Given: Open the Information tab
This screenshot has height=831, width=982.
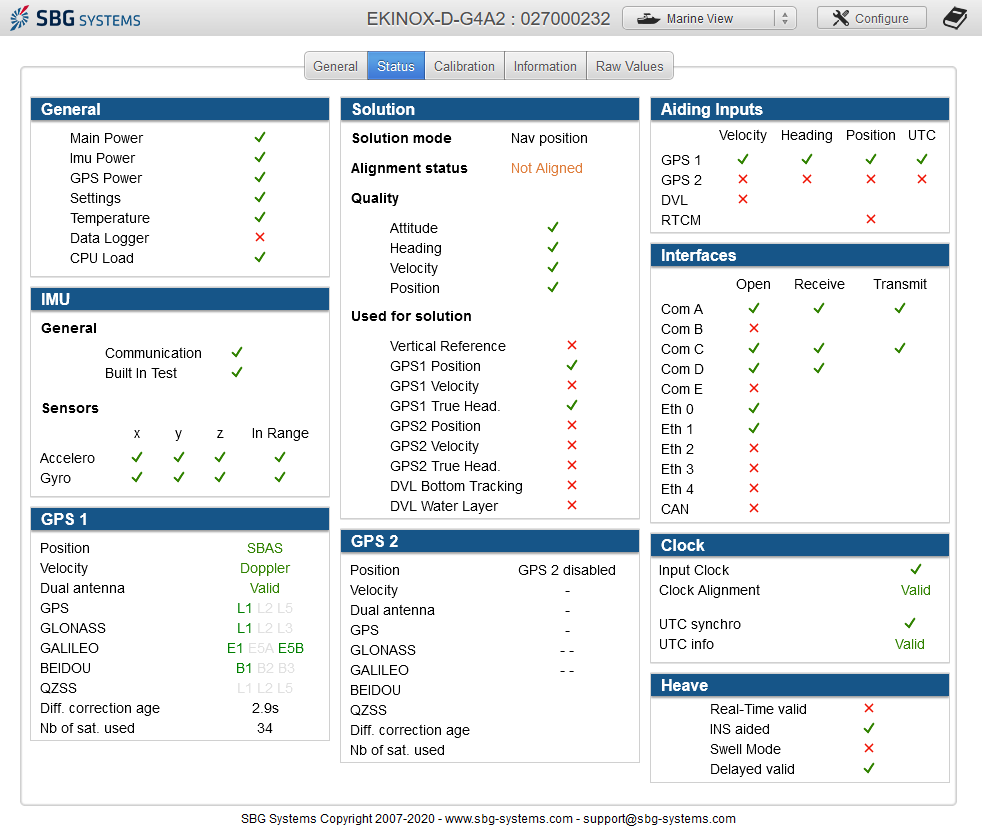Looking at the screenshot, I should pos(545,66).
